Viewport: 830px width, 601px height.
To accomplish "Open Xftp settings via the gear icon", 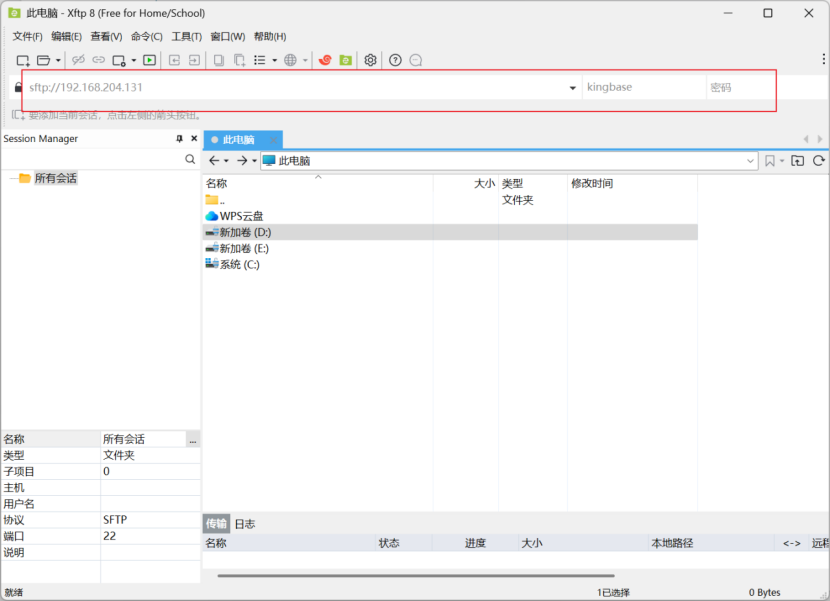I will click(x=369, y=60).
